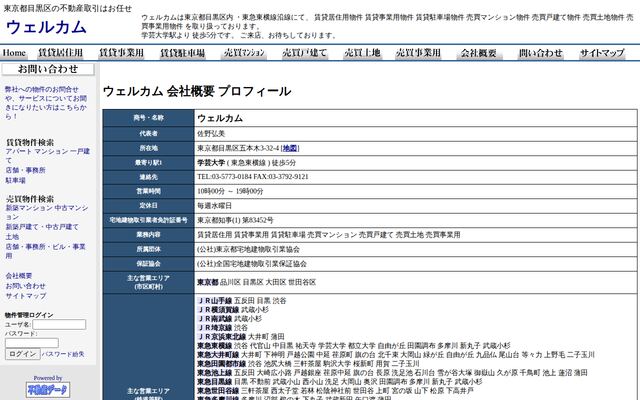Viewport: 640px width, 400px height.
Task: Open sidebar サイトマップ link
Action: coord(26,296)
